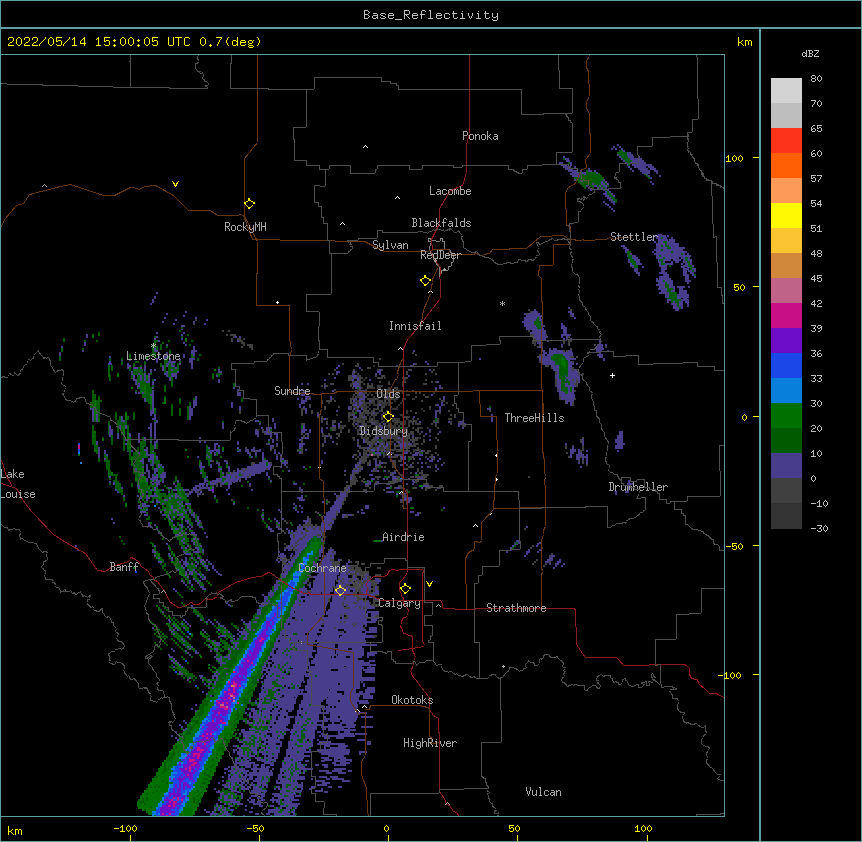Click the -30 value in dBZ legend
Image resolution: width=862 pixels, height=842 pixels.
pyautogui.click(x=819, y=528)
